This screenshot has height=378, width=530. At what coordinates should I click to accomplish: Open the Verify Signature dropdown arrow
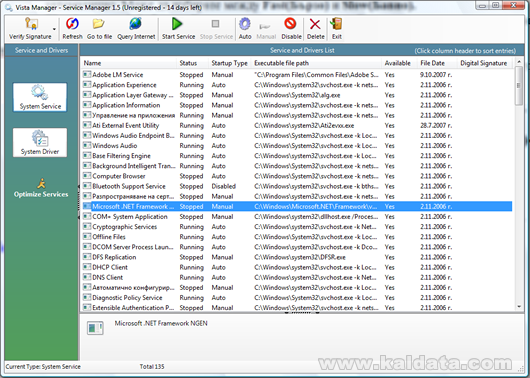point(54,29)
